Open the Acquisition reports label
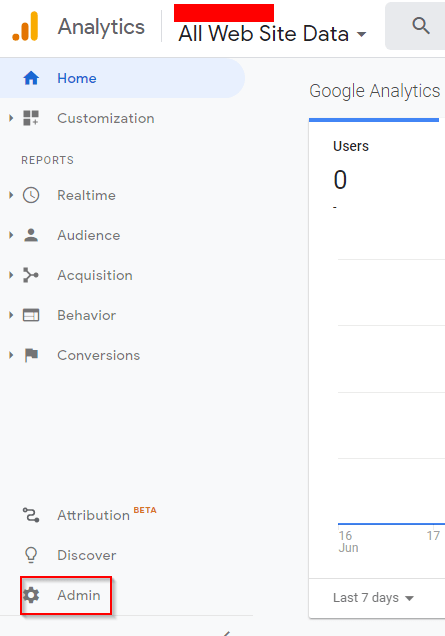445x636 pixels. pyautogui.click(x=95, y=275)
